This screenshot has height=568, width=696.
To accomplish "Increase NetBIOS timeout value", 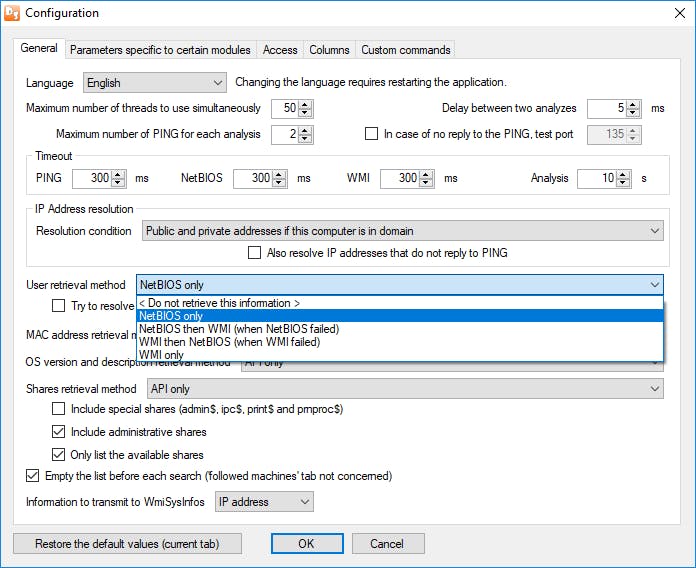I will pos(279,174).
